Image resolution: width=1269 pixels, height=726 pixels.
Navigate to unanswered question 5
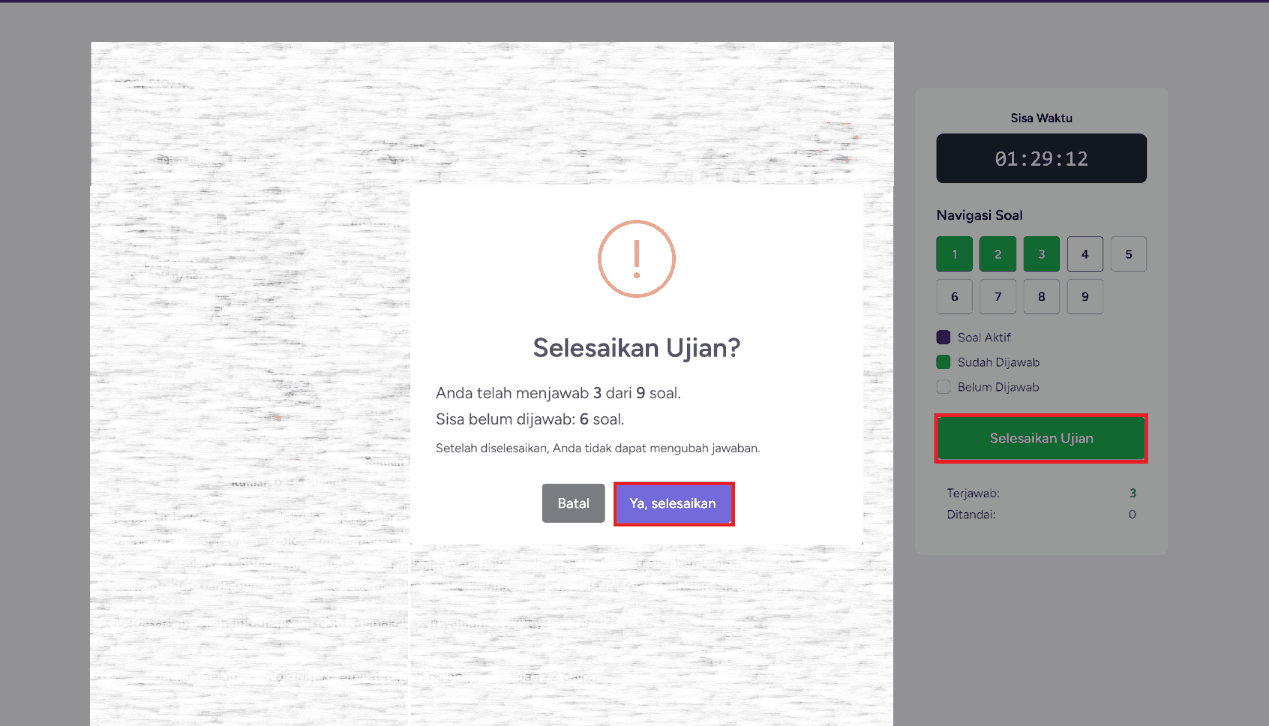(x=1128, y=254)
